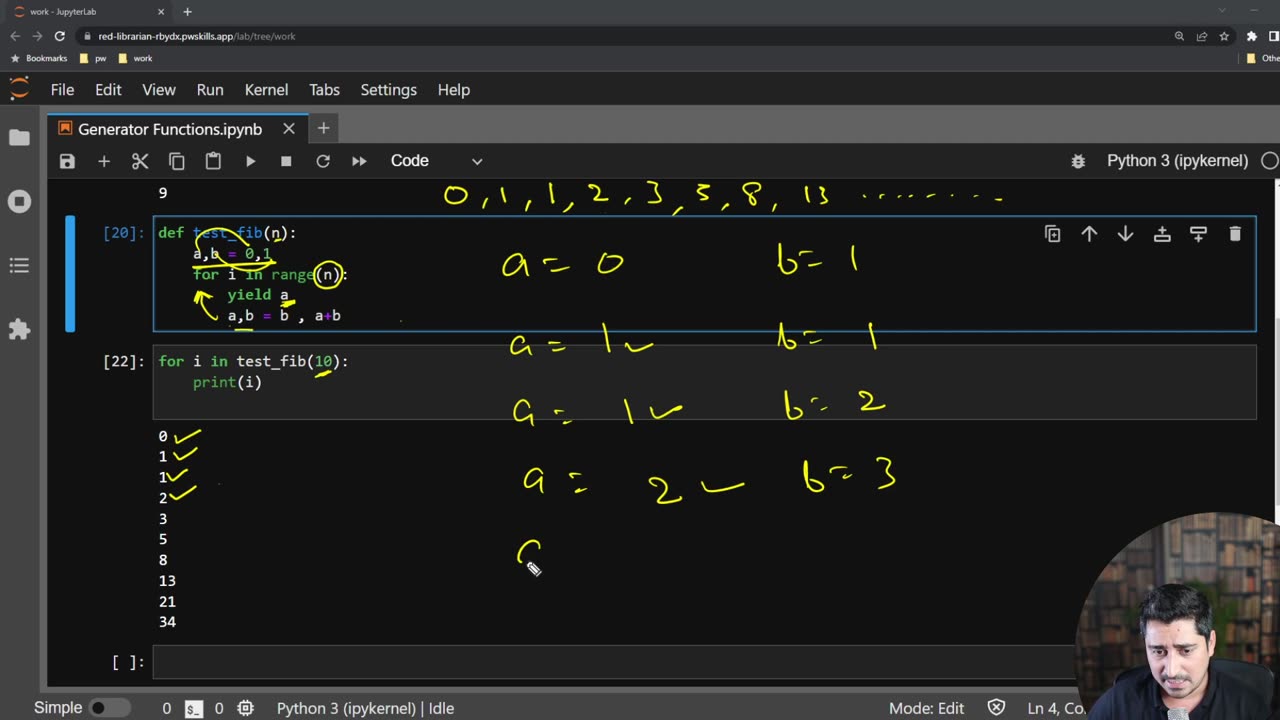Click the [22]: cell prompt
This screenshot has height=720, width=1280.
tap(124, 361)
